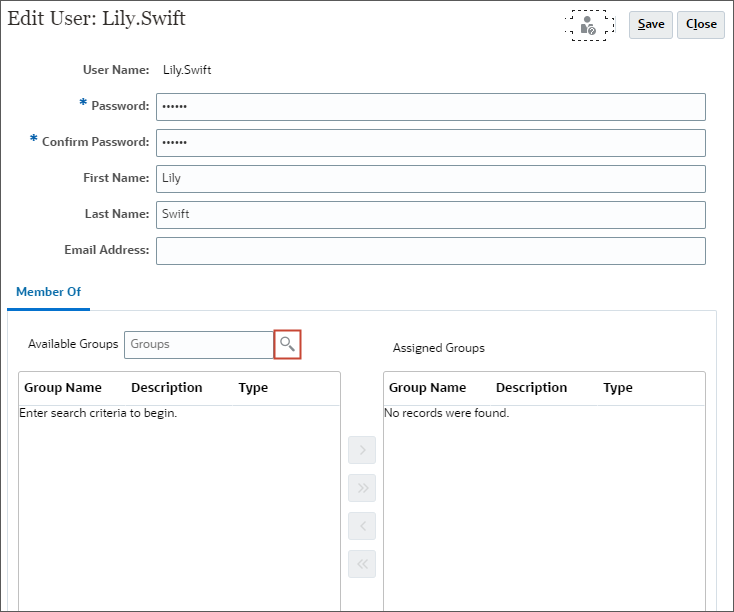Click the 'Enter search criteria to begin.' message
Viewport: 734px width, 612px height.
click(x=98, y=413)
